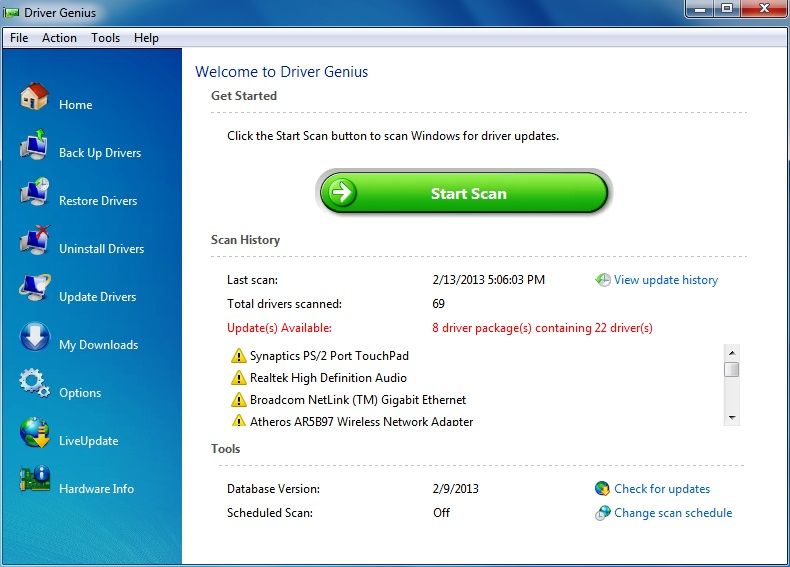Click the Change scan schedule icon

tap(602, 513)
